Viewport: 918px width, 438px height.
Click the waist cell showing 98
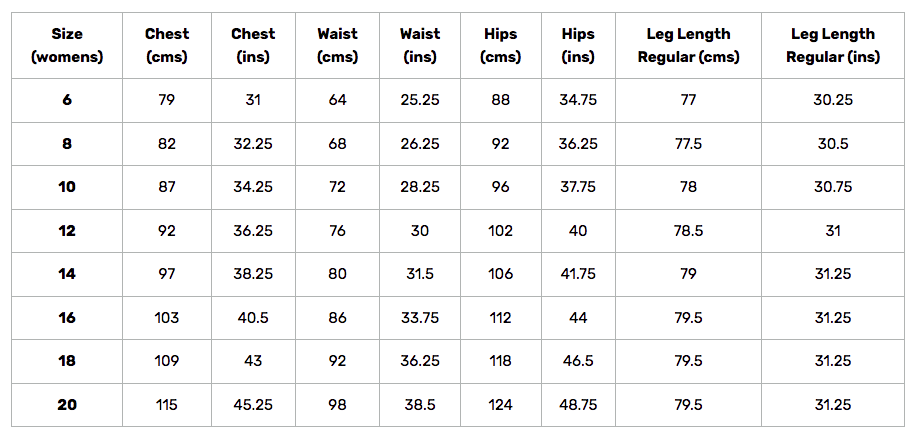click(x=337, y=405)
